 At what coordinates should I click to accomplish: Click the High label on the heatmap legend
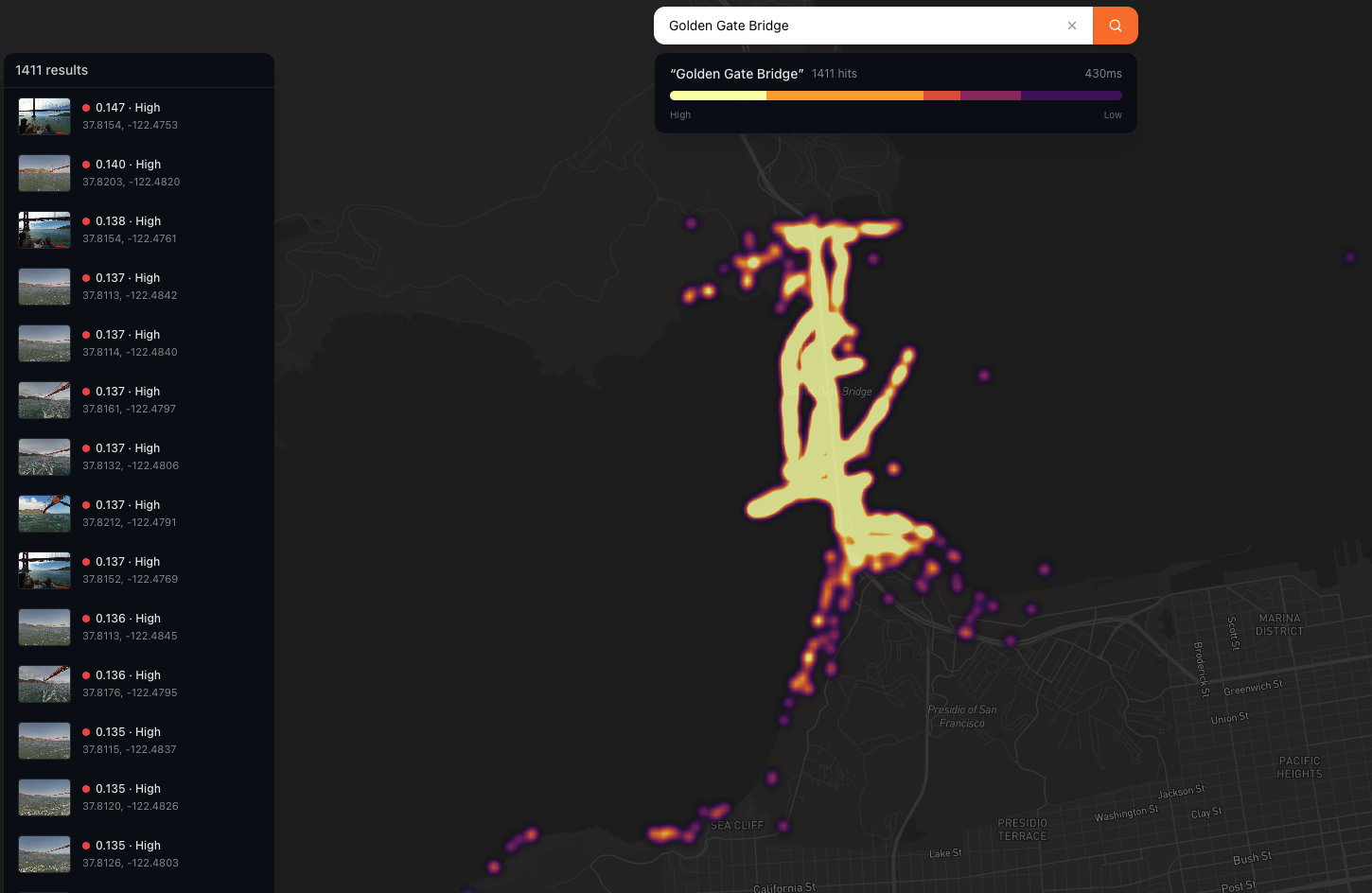point(679,114)
